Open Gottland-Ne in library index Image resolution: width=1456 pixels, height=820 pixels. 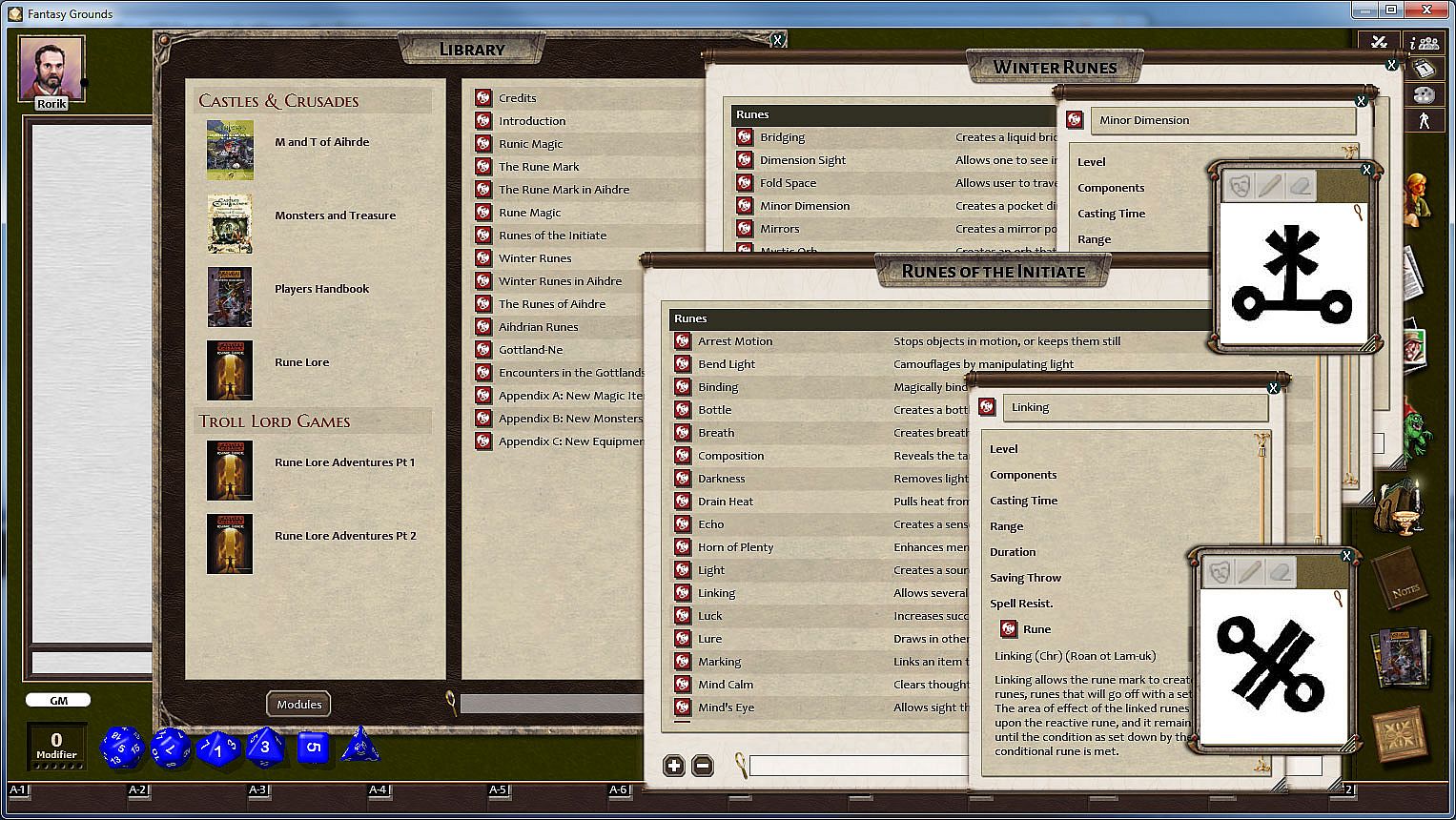click(x=531, y=350)
